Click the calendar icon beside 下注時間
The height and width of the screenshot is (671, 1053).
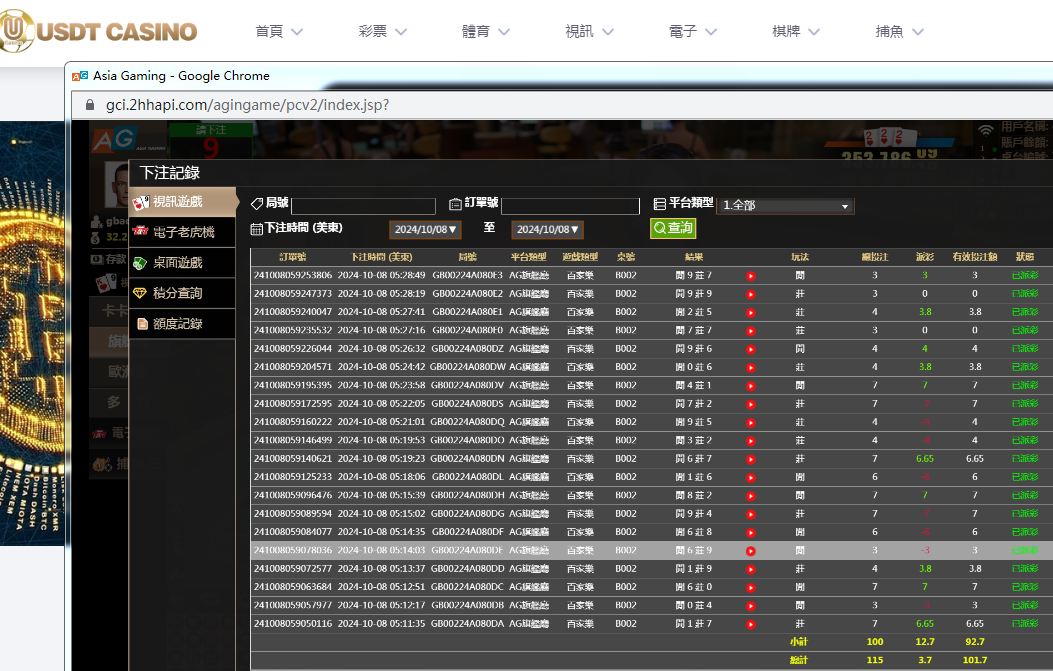coord(257,229)
